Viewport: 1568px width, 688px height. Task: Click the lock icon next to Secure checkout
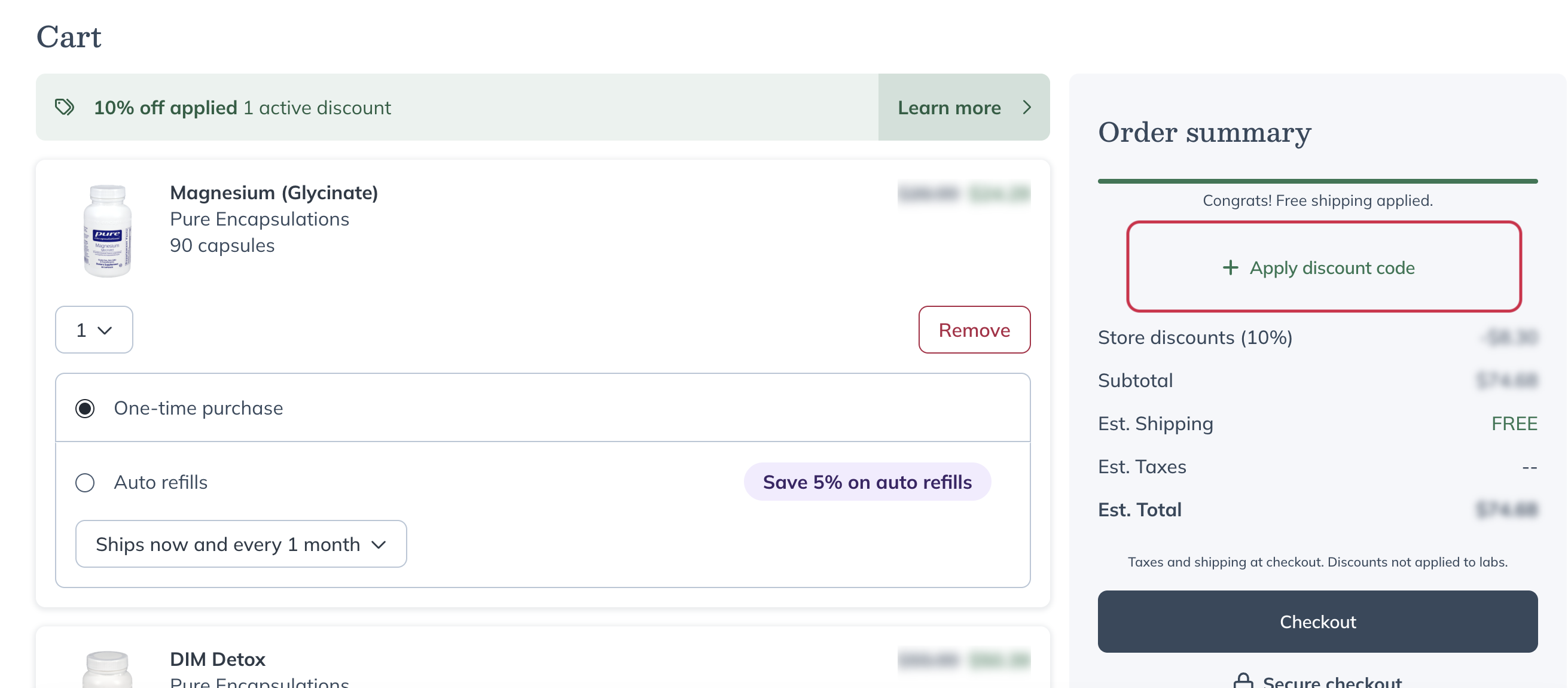point(1242,680)
